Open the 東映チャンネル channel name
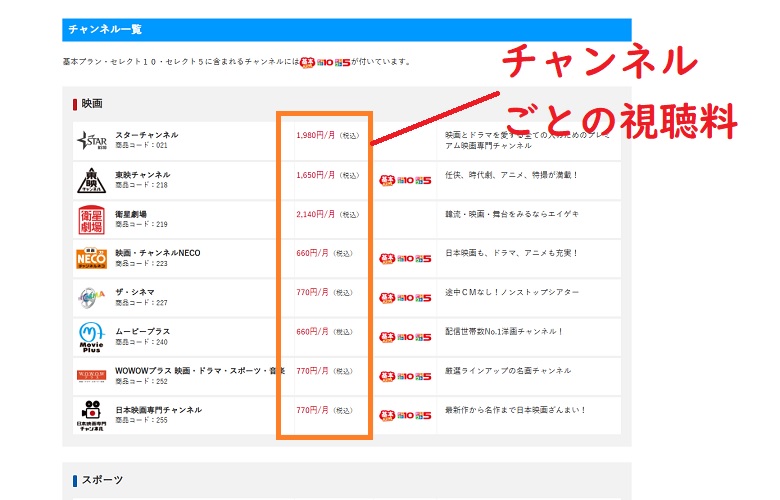 tap(143, 175)
